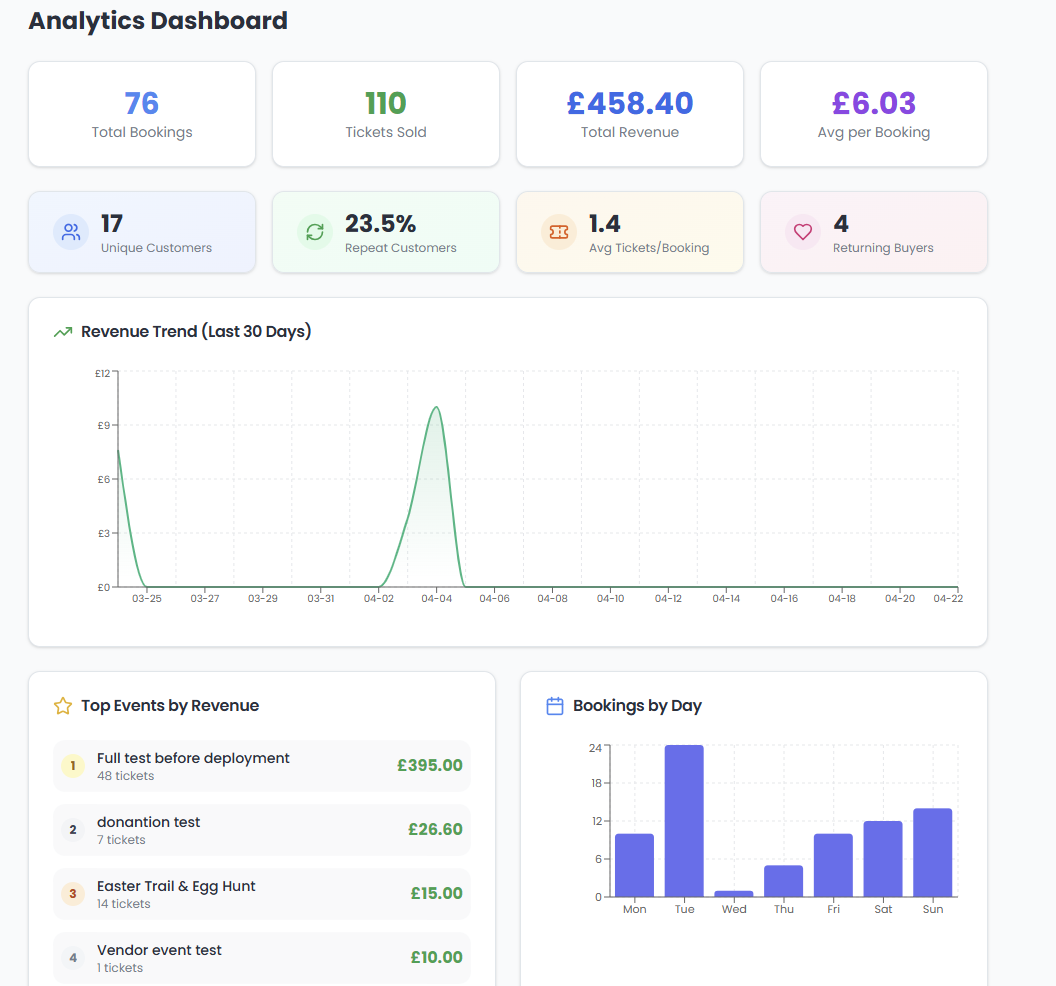Click the Top Events star icon
The height and width of the screenshot is (986, 1056).
point(63,706)
